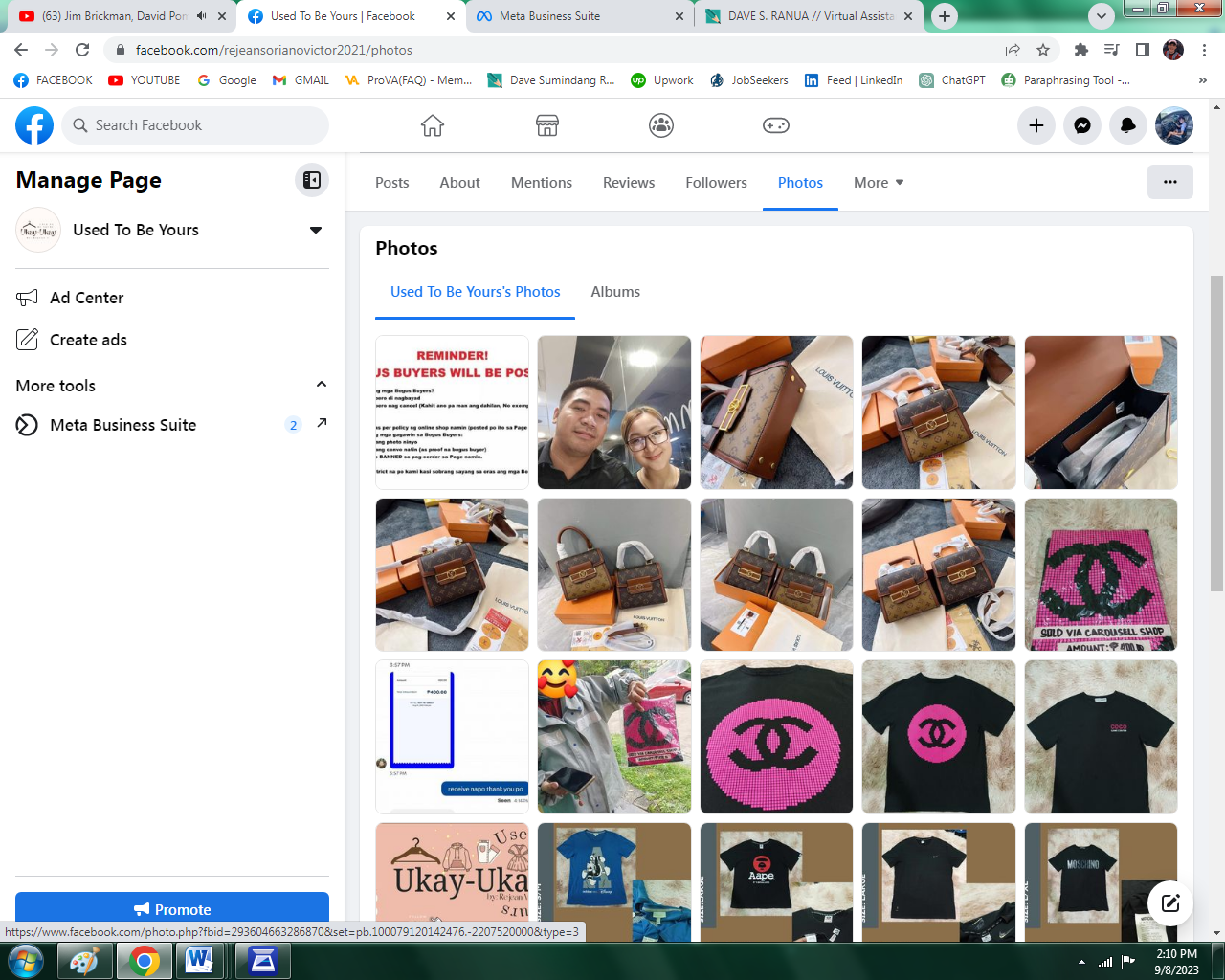Mute the Jim Brickman YouTube tab audio
This screenshot has width=1225, height=980.
coord(201,16)
